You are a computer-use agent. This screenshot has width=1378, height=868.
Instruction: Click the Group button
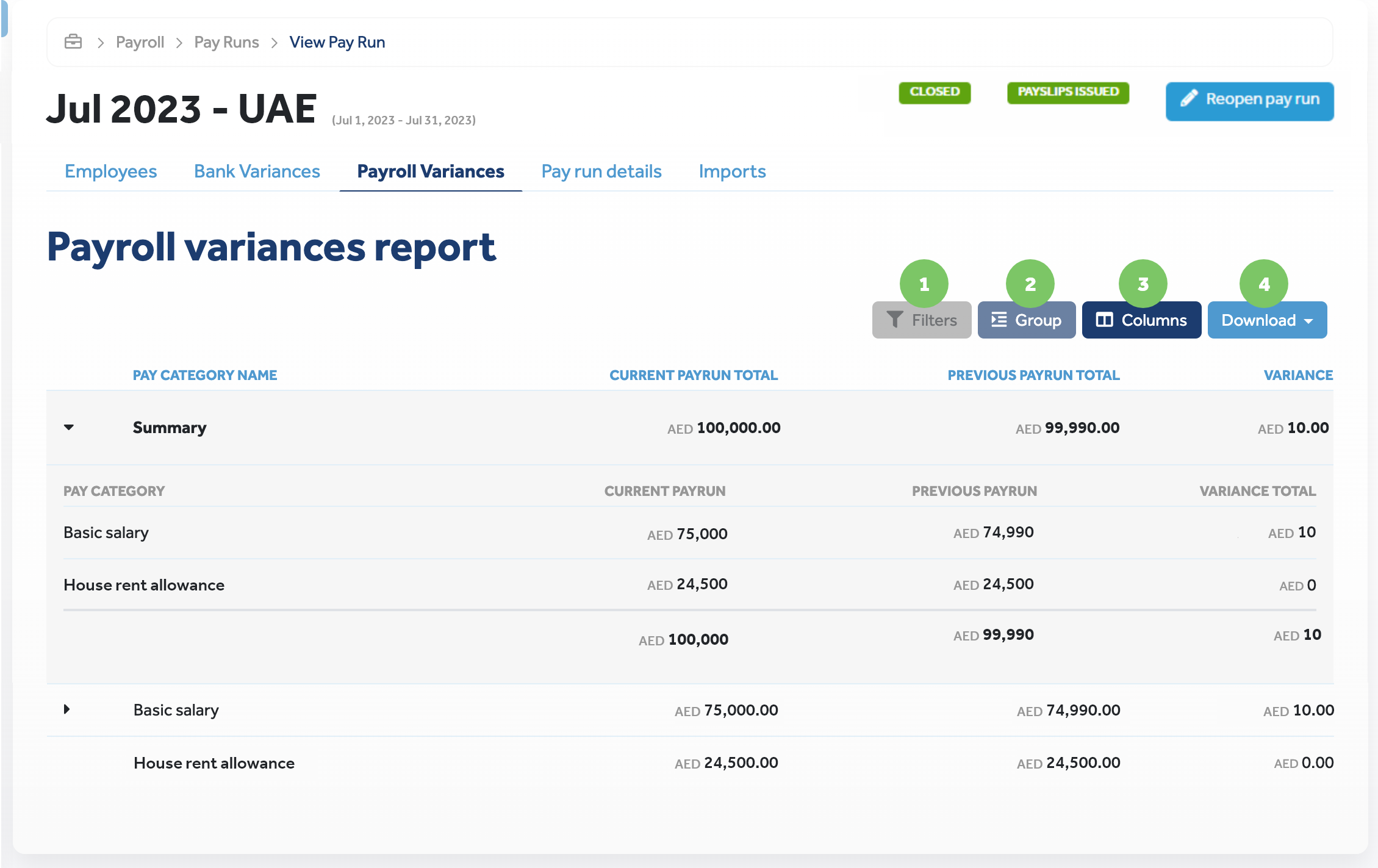(1027, 320)
